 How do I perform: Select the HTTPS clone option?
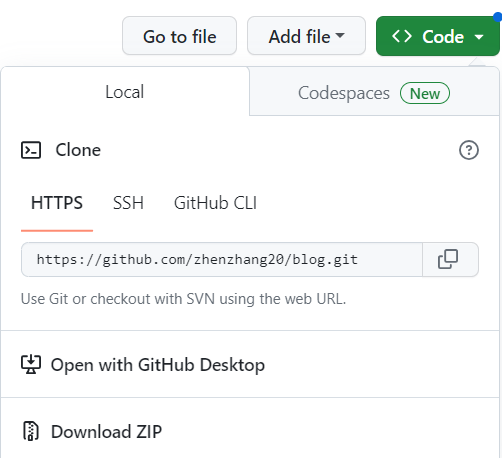click(x=57, y=203)
